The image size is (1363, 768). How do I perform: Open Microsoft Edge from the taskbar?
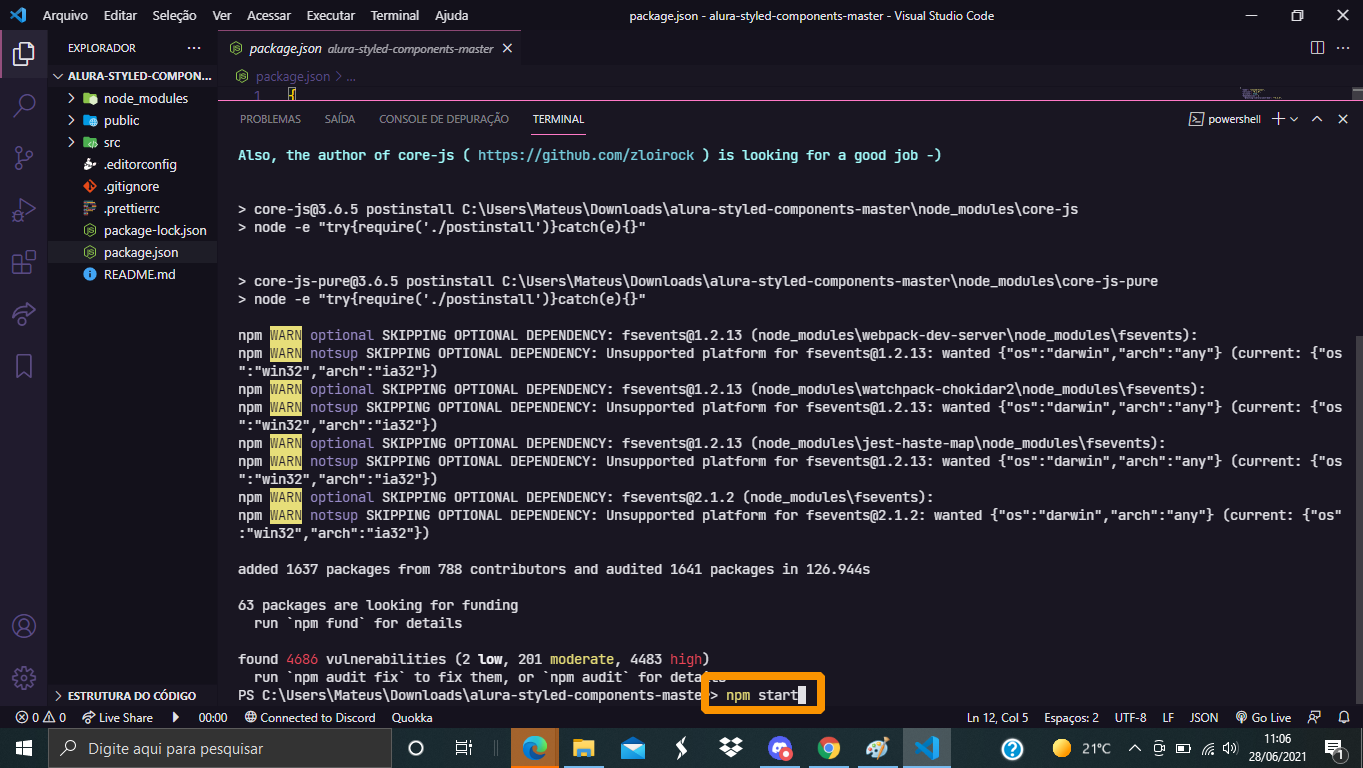tap(535, 748)
